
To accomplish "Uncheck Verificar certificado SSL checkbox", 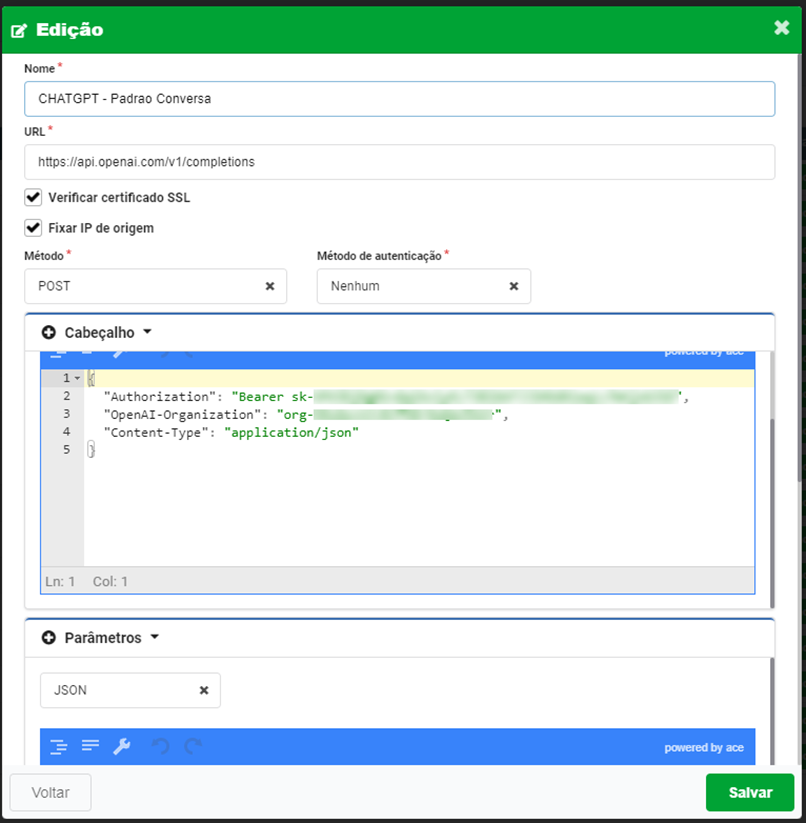I will pos(33,197).
